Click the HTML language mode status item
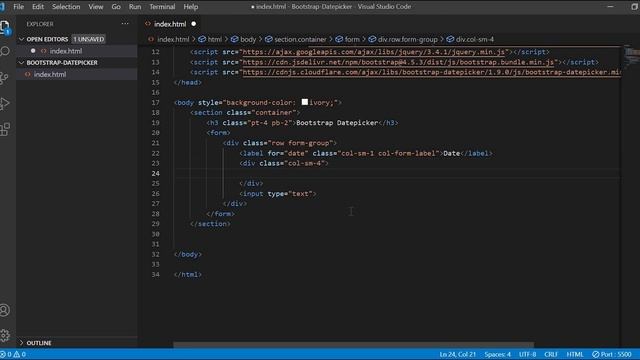This screenshot has height=360, width=640. pyautogui.click(x=575, y=354)
